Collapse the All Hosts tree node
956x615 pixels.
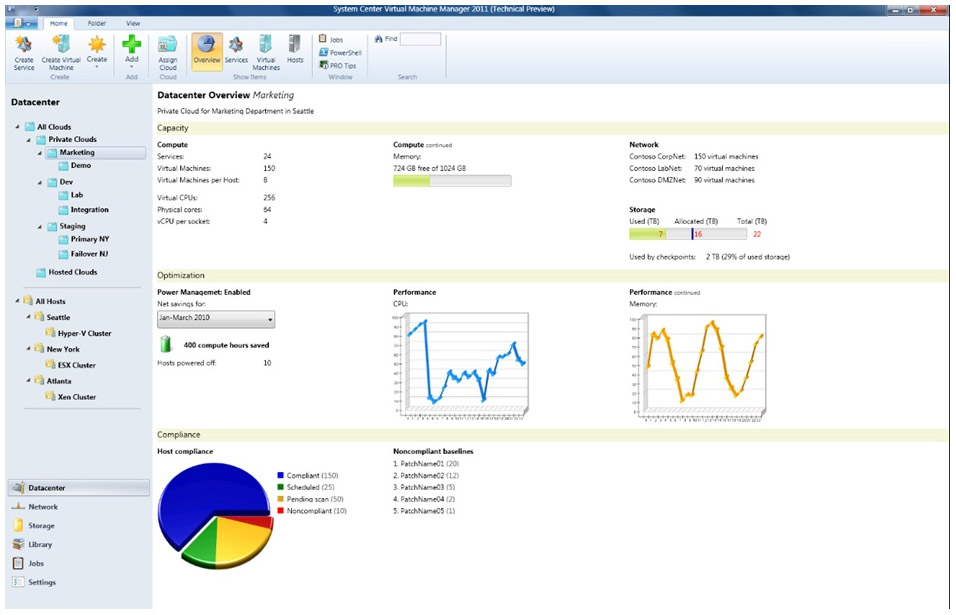(x=17, y=300)
